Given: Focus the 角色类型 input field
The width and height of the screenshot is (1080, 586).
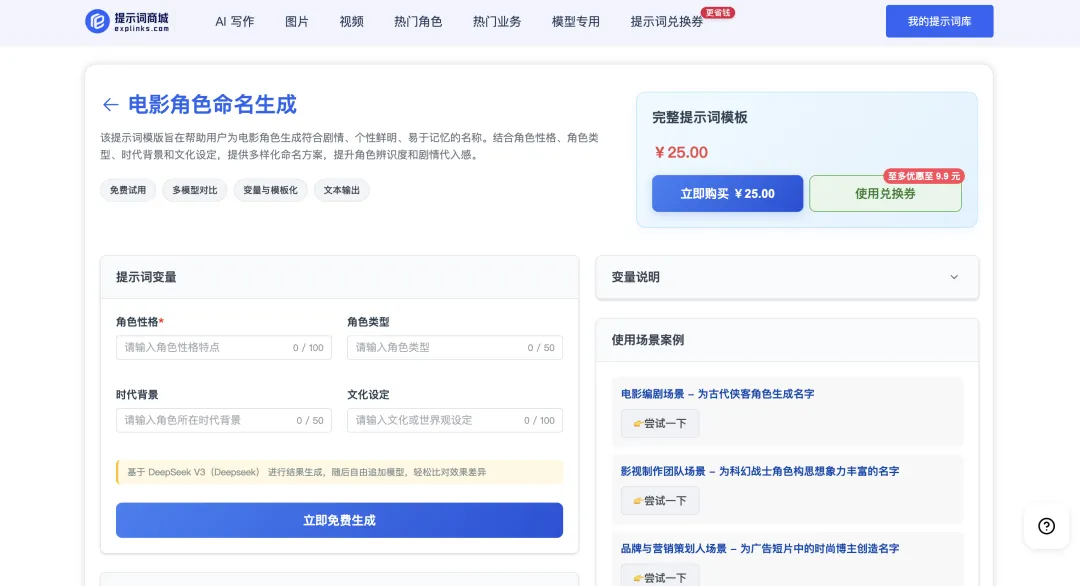Looking at the screenshot, I should click(455, 348).
